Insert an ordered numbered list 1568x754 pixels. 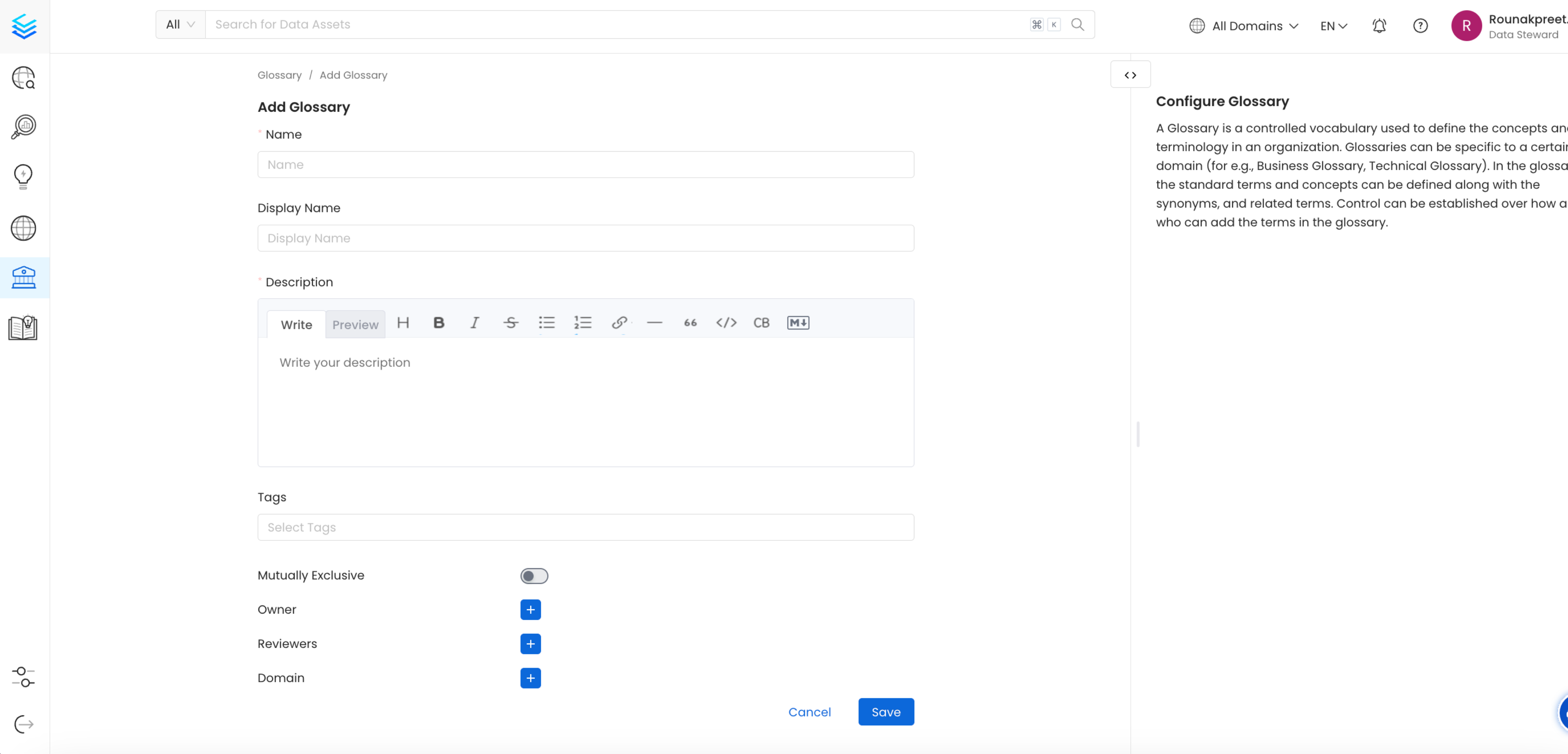582,323
